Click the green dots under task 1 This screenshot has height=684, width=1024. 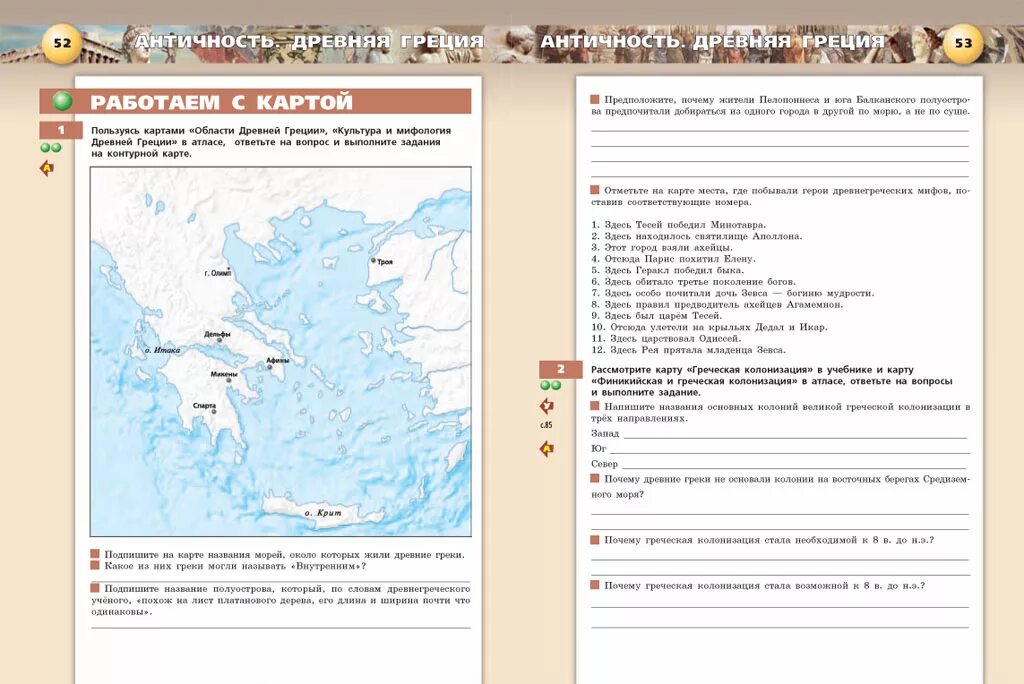[x=51, y=148]
